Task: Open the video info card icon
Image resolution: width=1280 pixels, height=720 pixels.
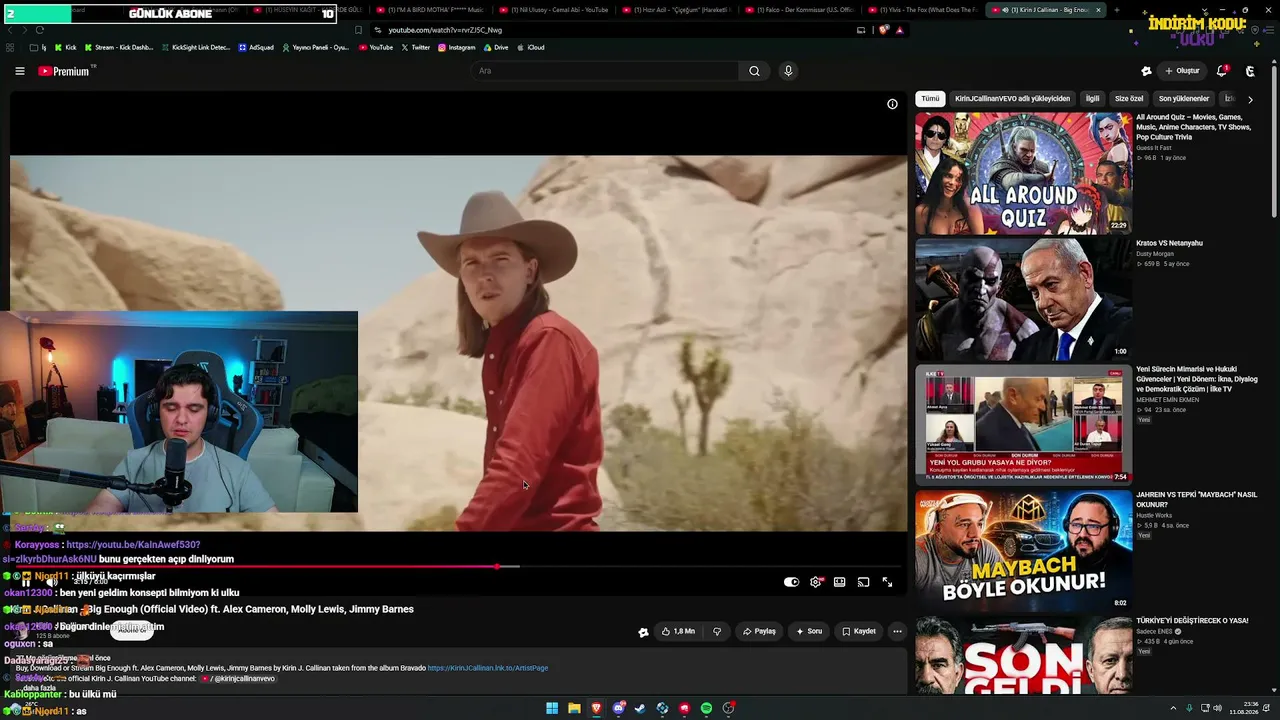Action: point(892,104)
